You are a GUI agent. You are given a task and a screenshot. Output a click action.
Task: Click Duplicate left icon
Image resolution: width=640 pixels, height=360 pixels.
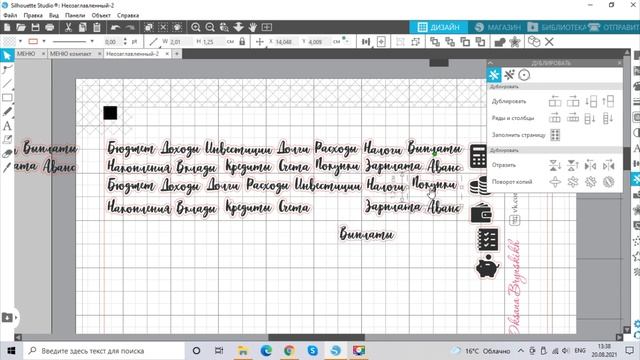click(555, 101)
